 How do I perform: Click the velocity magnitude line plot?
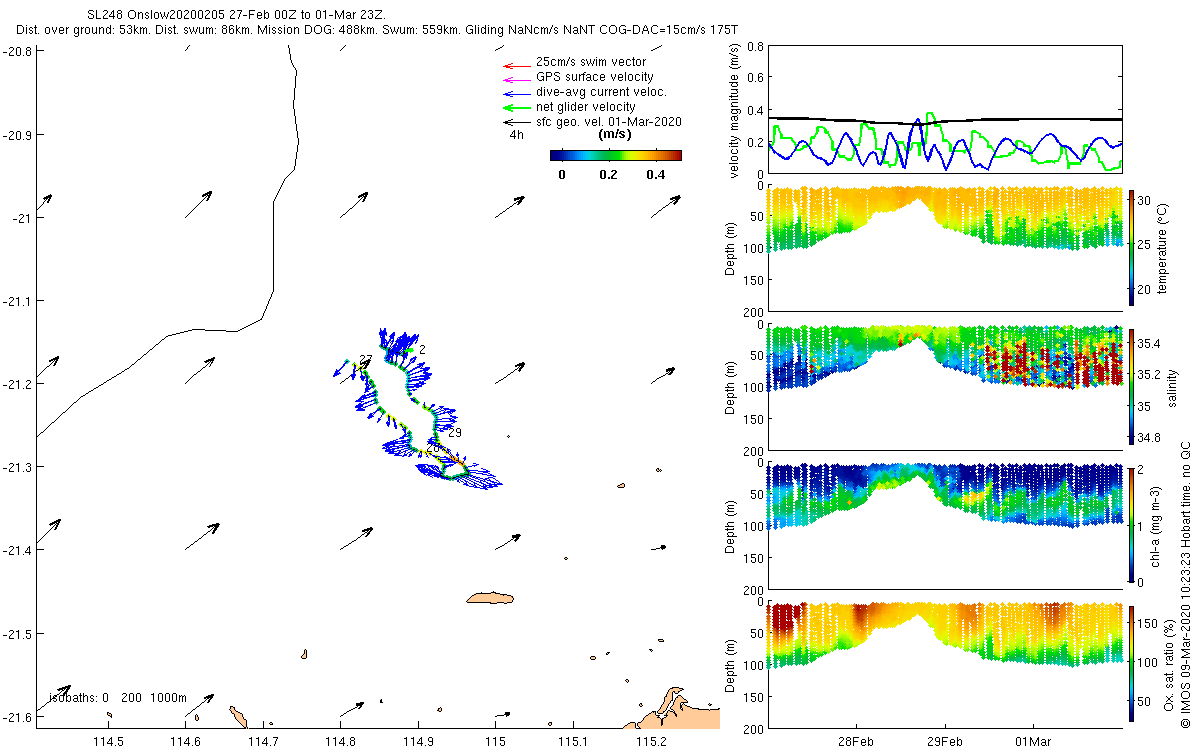(944, 108)
